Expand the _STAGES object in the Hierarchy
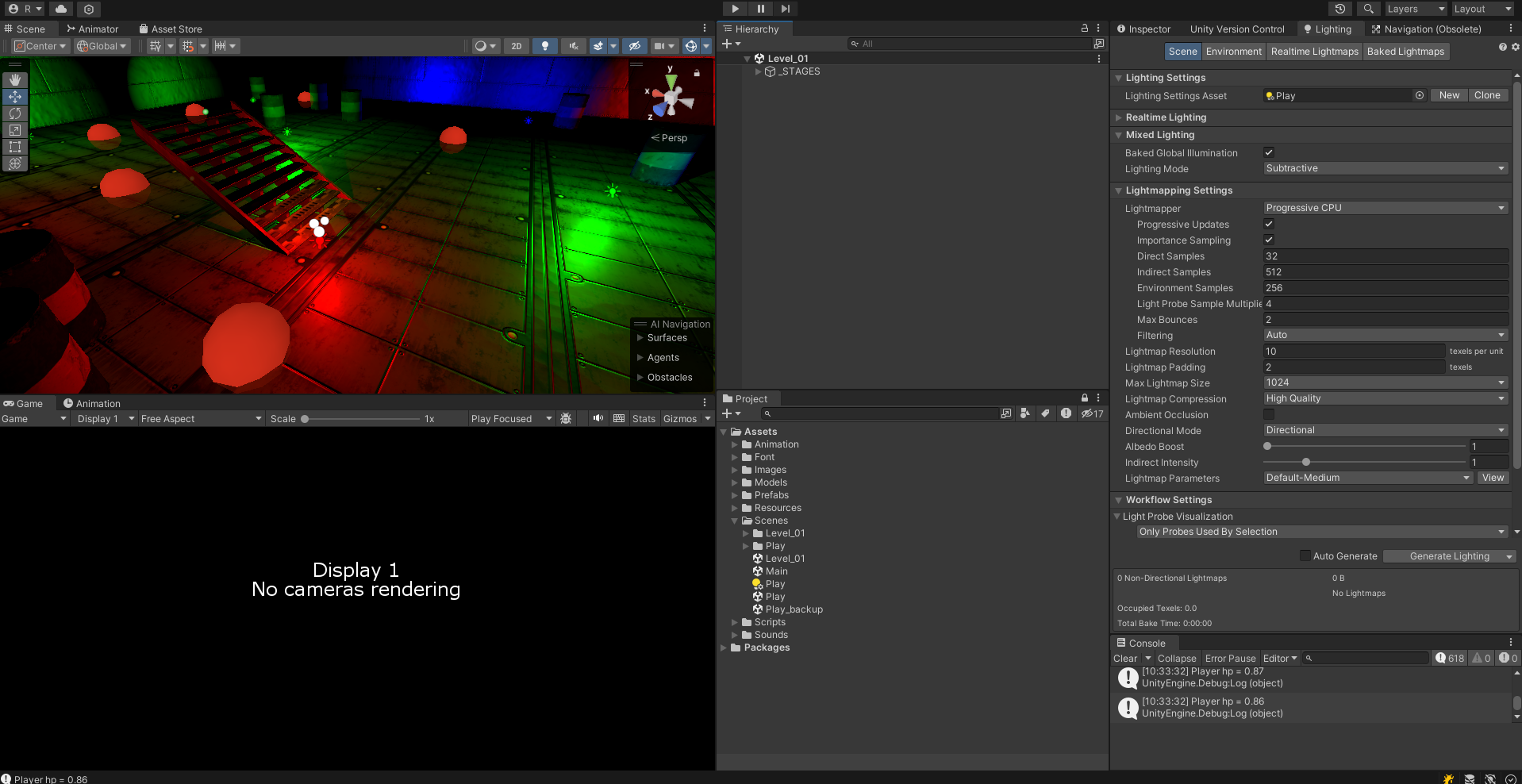The image size is (1522, 784). coord(759,71)
